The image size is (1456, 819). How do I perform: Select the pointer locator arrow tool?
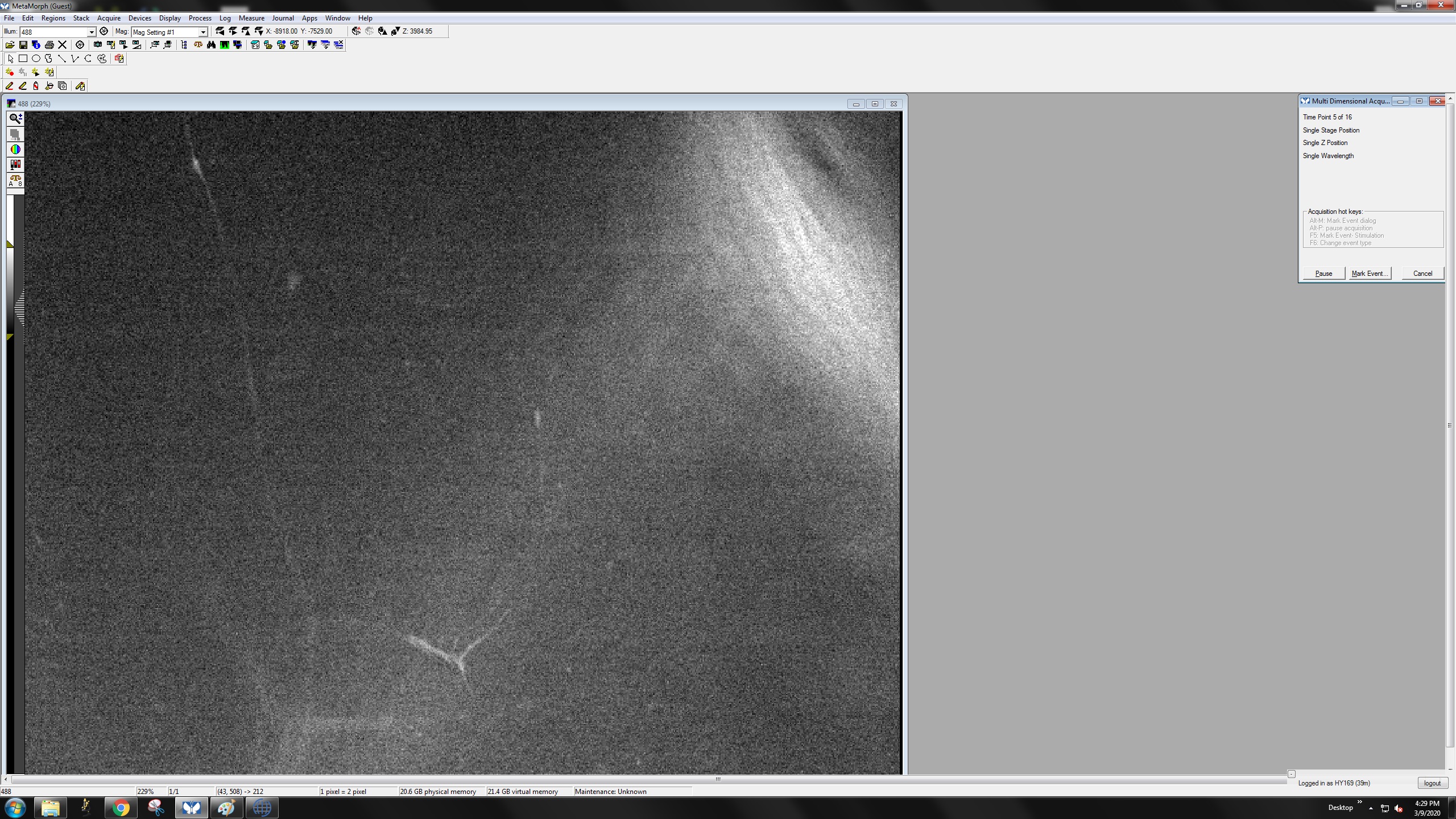tap(10, 59)
